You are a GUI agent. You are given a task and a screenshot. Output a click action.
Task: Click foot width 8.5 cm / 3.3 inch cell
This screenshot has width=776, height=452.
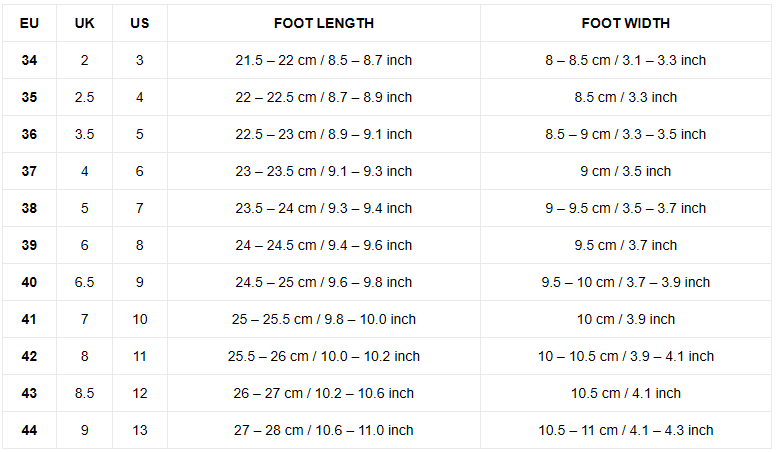(626, 97)
